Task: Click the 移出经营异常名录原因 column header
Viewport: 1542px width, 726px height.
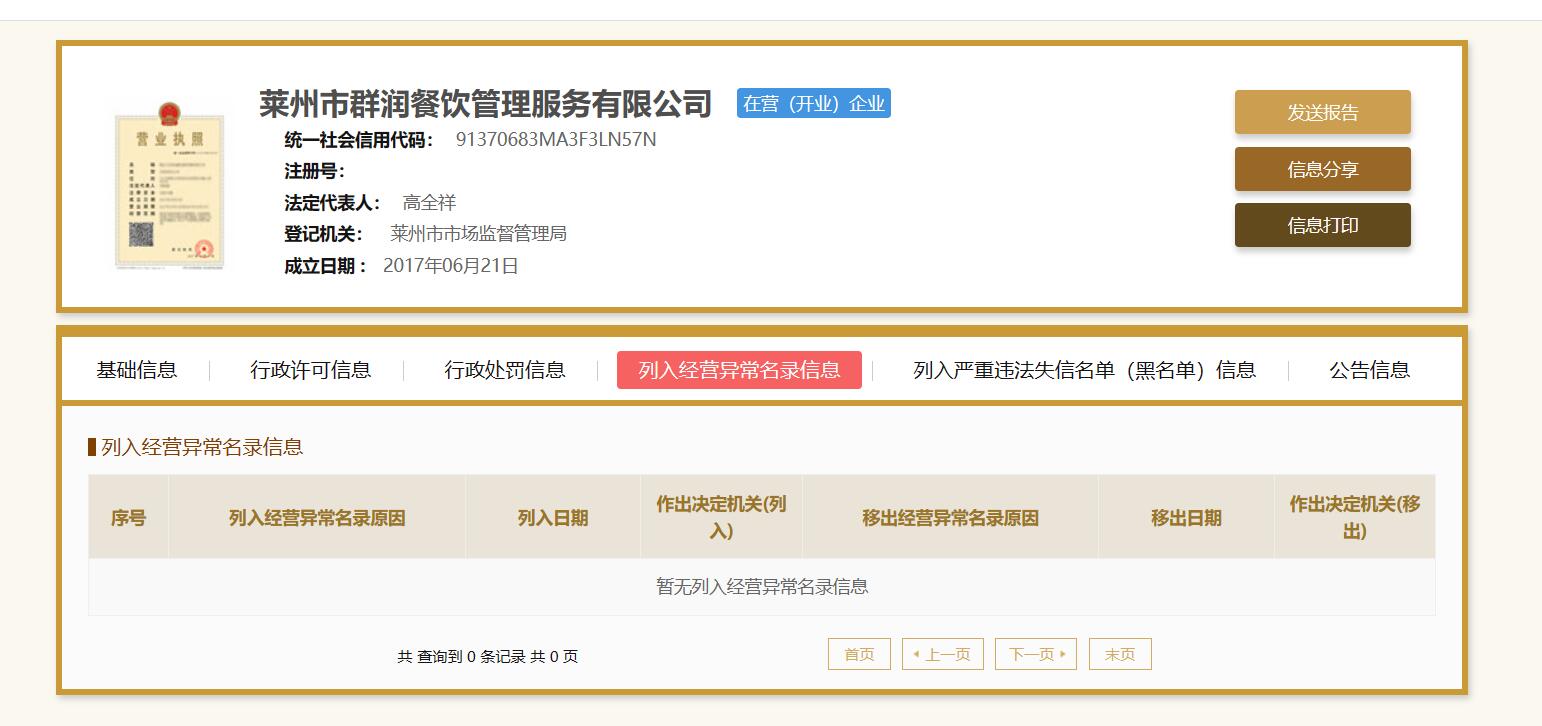Action: click(950, 517)
